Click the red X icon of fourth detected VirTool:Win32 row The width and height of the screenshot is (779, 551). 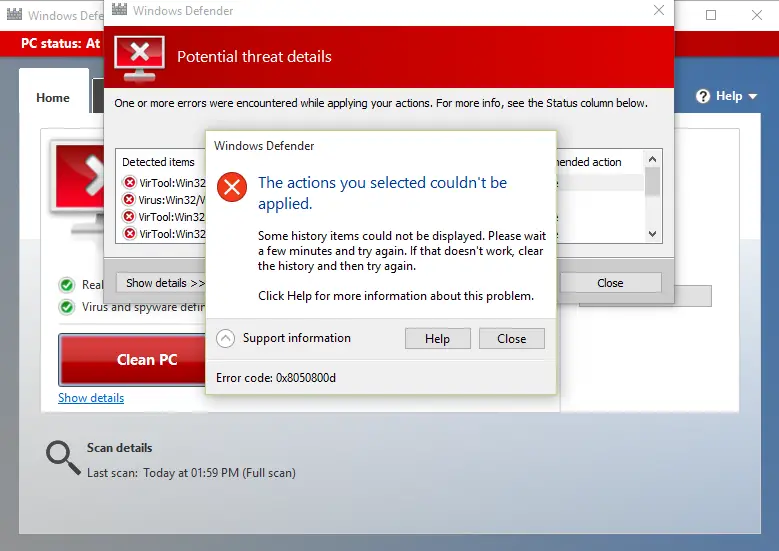[x=129, y=234]
